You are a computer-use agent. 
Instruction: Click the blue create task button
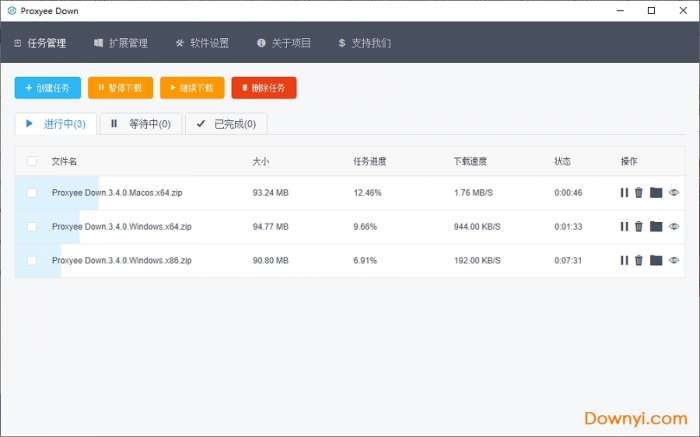click(48, 88)
